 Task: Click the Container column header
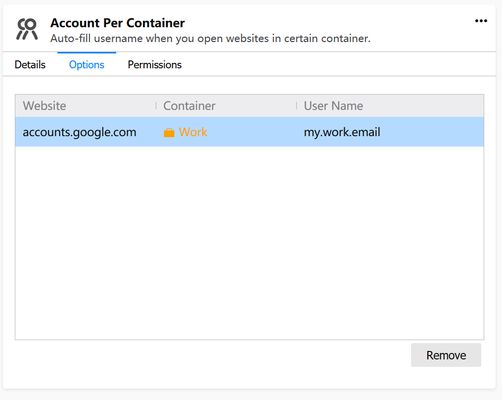pyautogui.click(x=226, y=106)
